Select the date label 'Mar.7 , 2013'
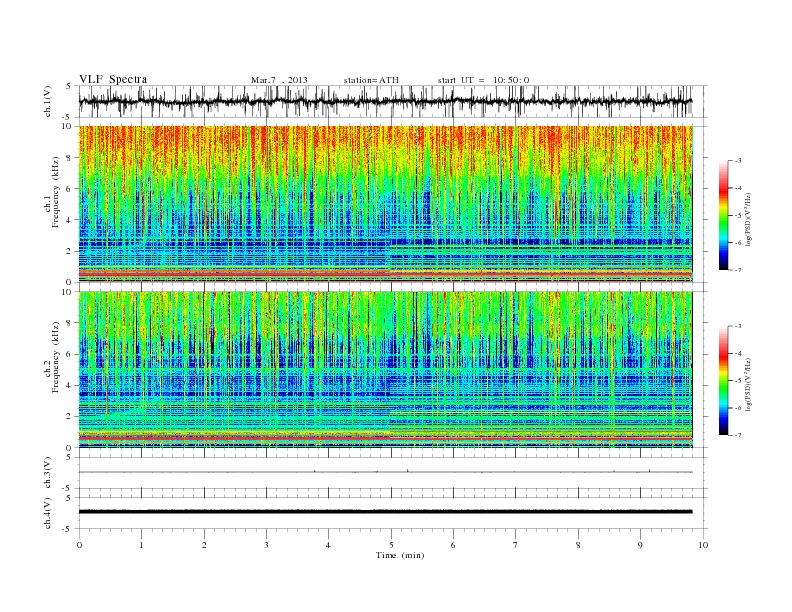This screenshot has height=612, width=792. point(279,80)
